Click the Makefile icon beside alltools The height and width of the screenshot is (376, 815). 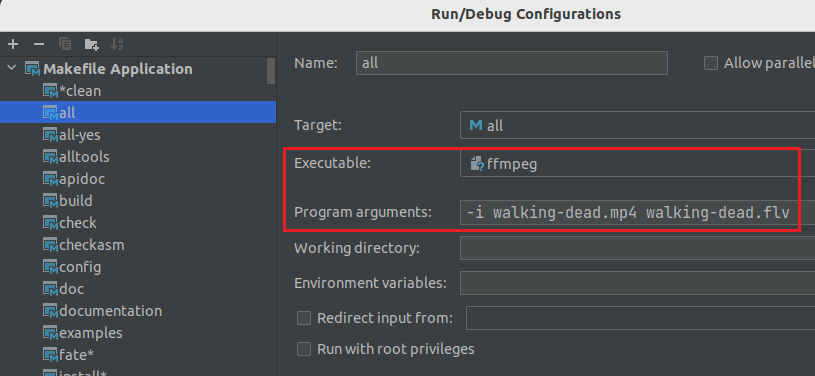coord(50,158)
